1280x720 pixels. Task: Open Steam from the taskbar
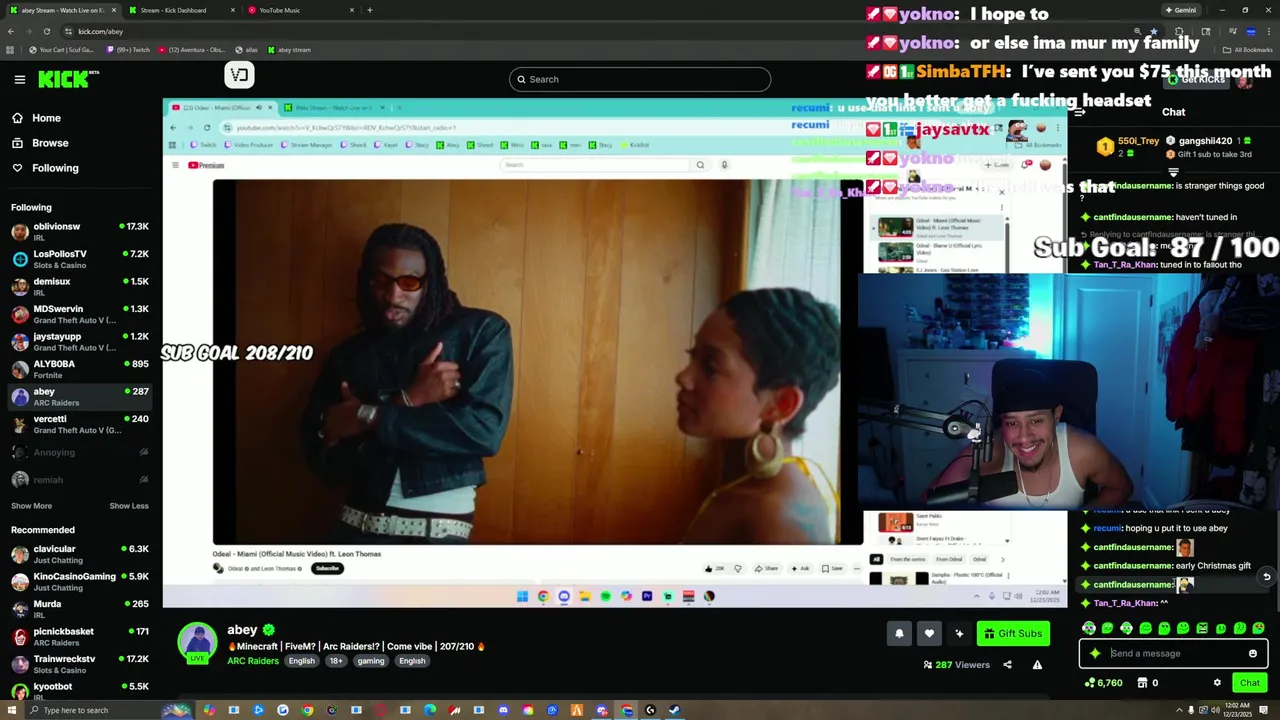[x=674, y=710]
